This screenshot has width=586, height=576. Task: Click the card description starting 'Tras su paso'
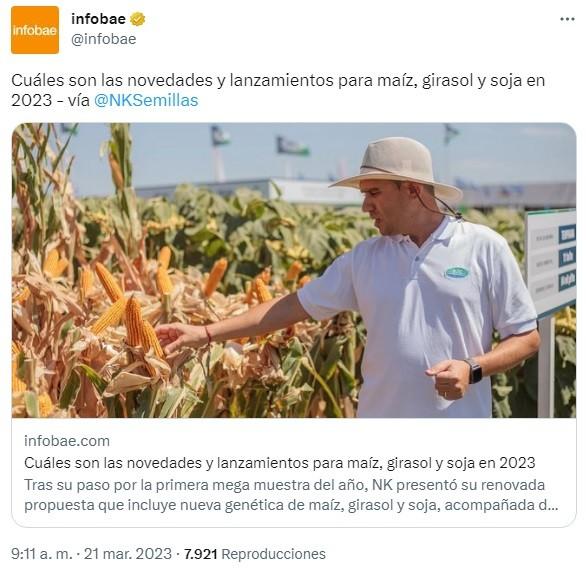(291, 495)
